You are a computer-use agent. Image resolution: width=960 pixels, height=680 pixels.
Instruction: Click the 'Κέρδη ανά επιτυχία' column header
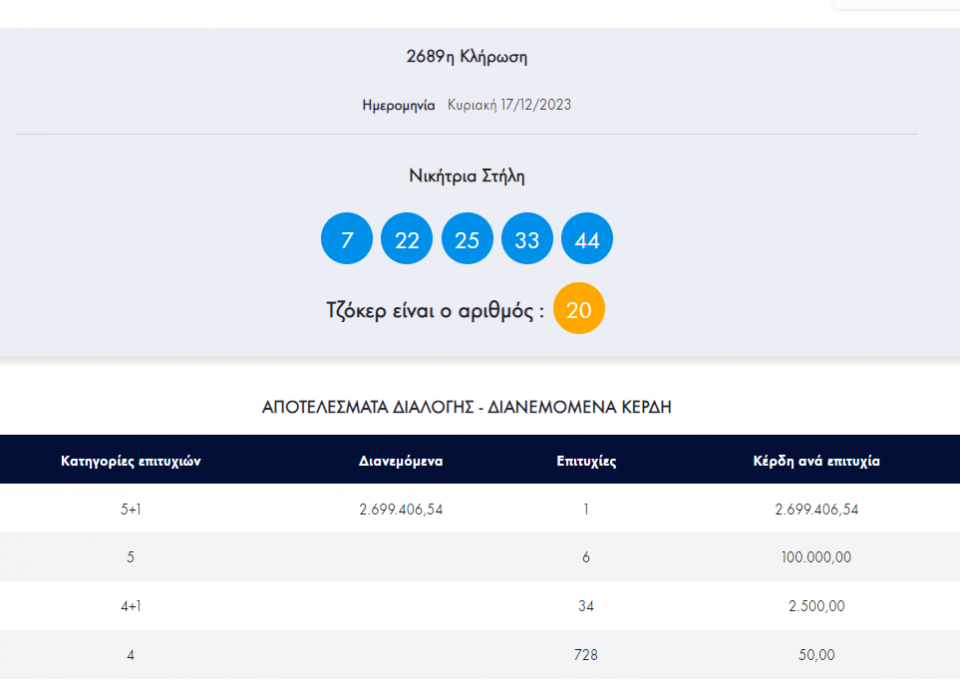click(816, 461)
